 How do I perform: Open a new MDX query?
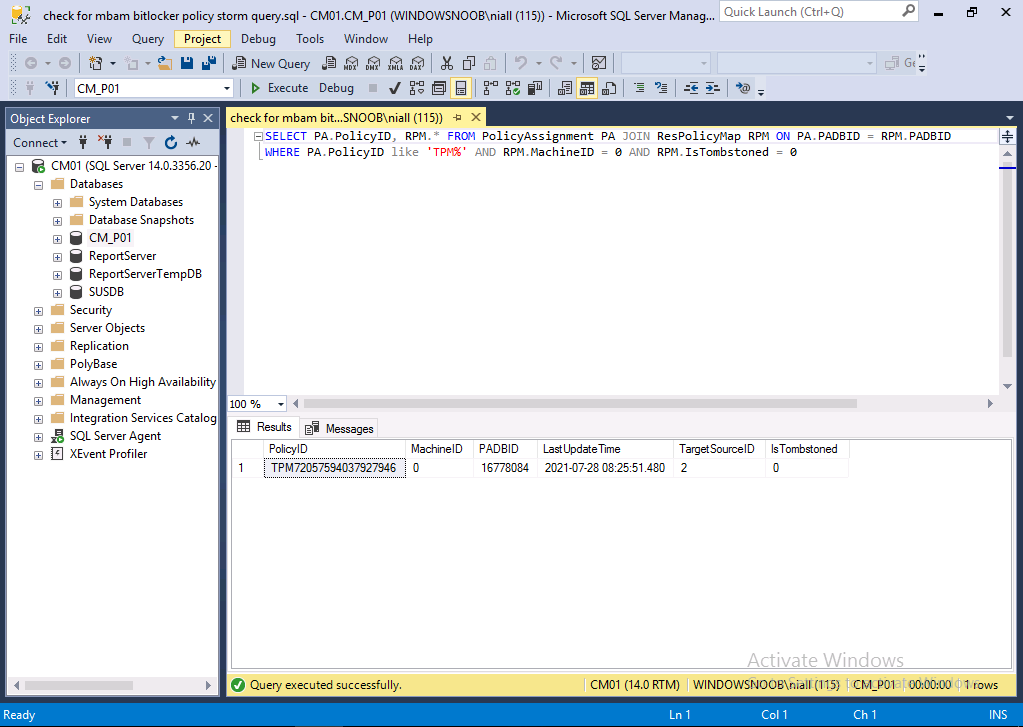351,63
